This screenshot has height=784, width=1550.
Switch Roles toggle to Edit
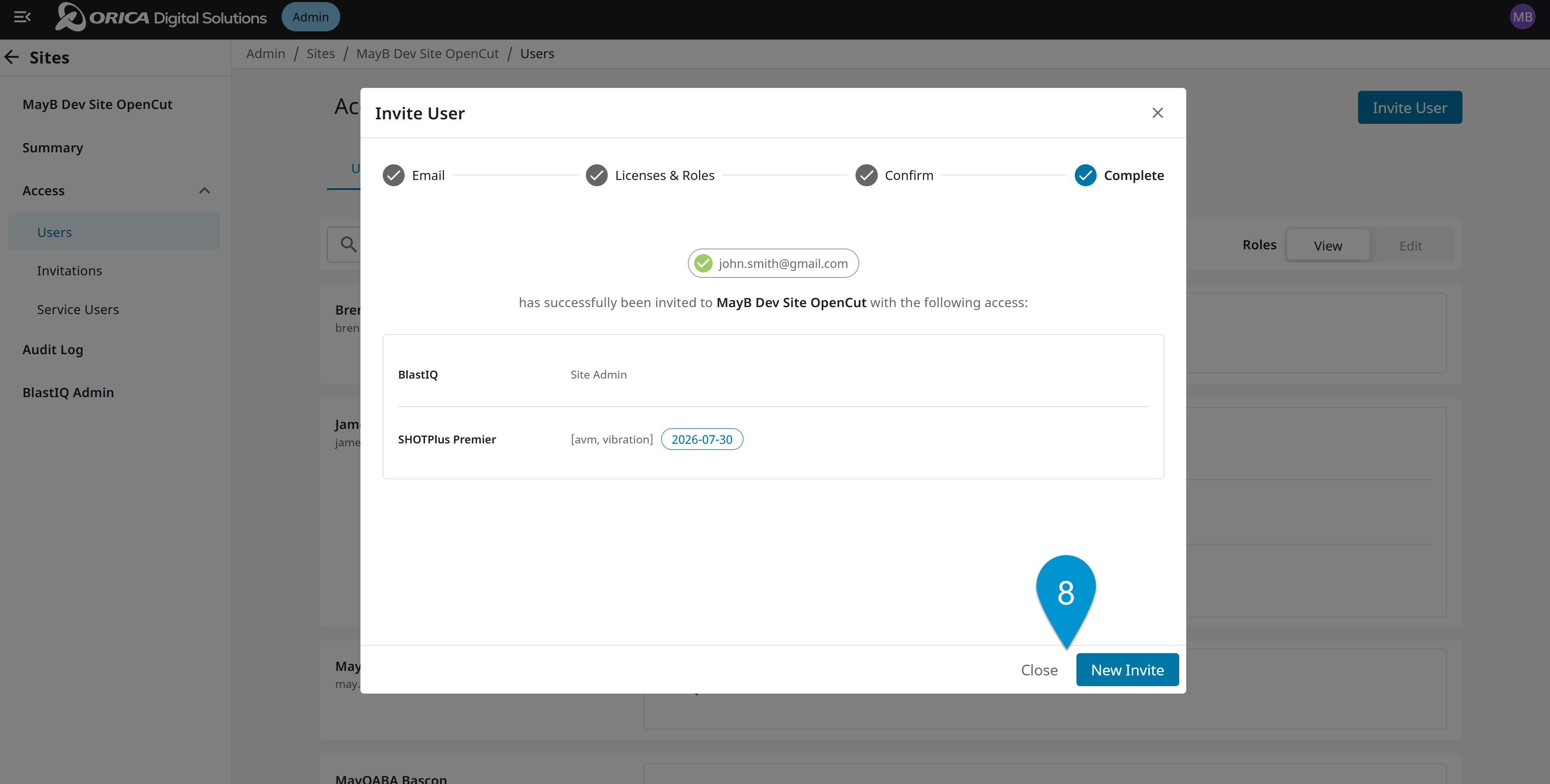1410,246
